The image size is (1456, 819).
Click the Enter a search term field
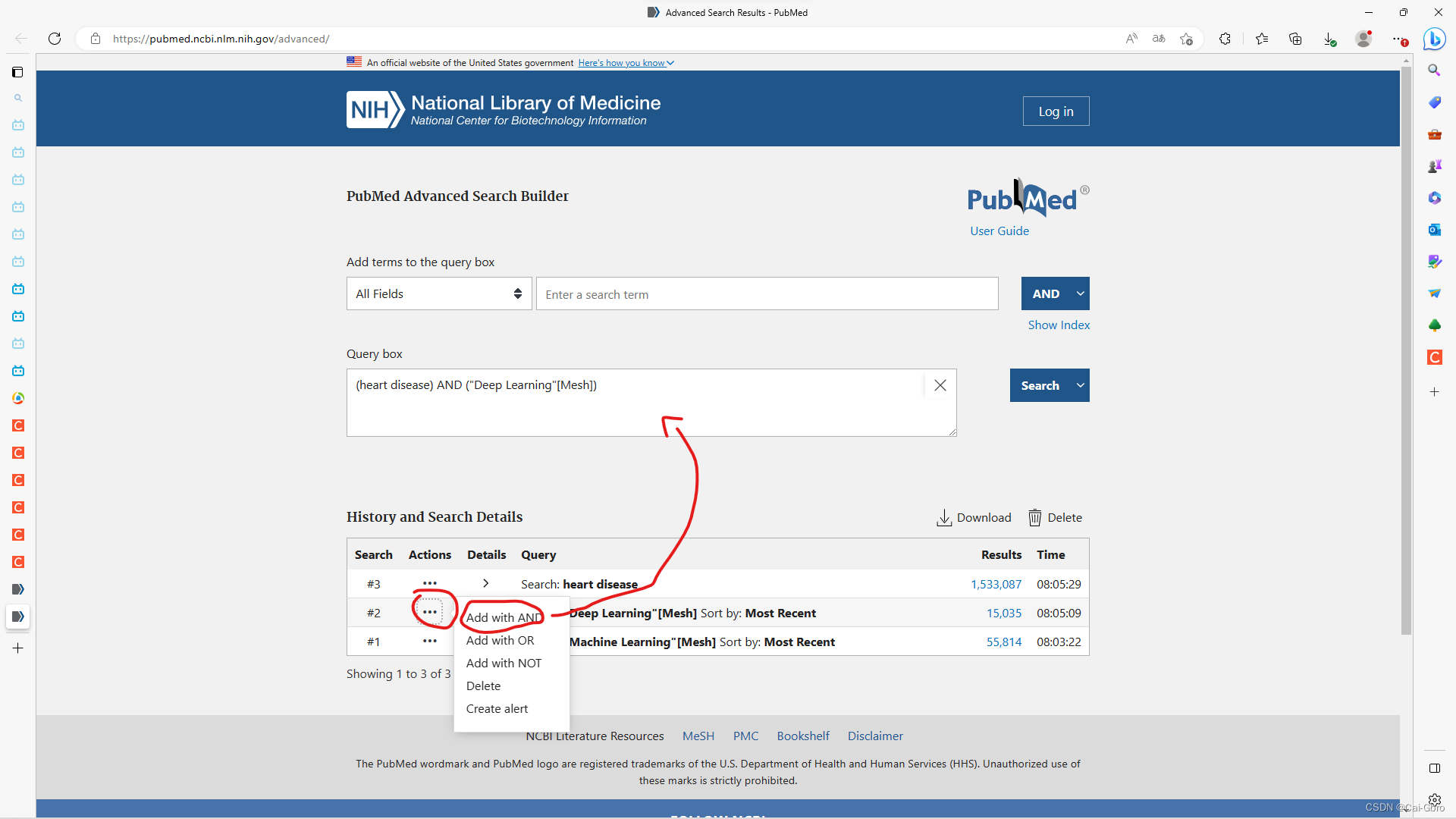click(x=767, y=295)
